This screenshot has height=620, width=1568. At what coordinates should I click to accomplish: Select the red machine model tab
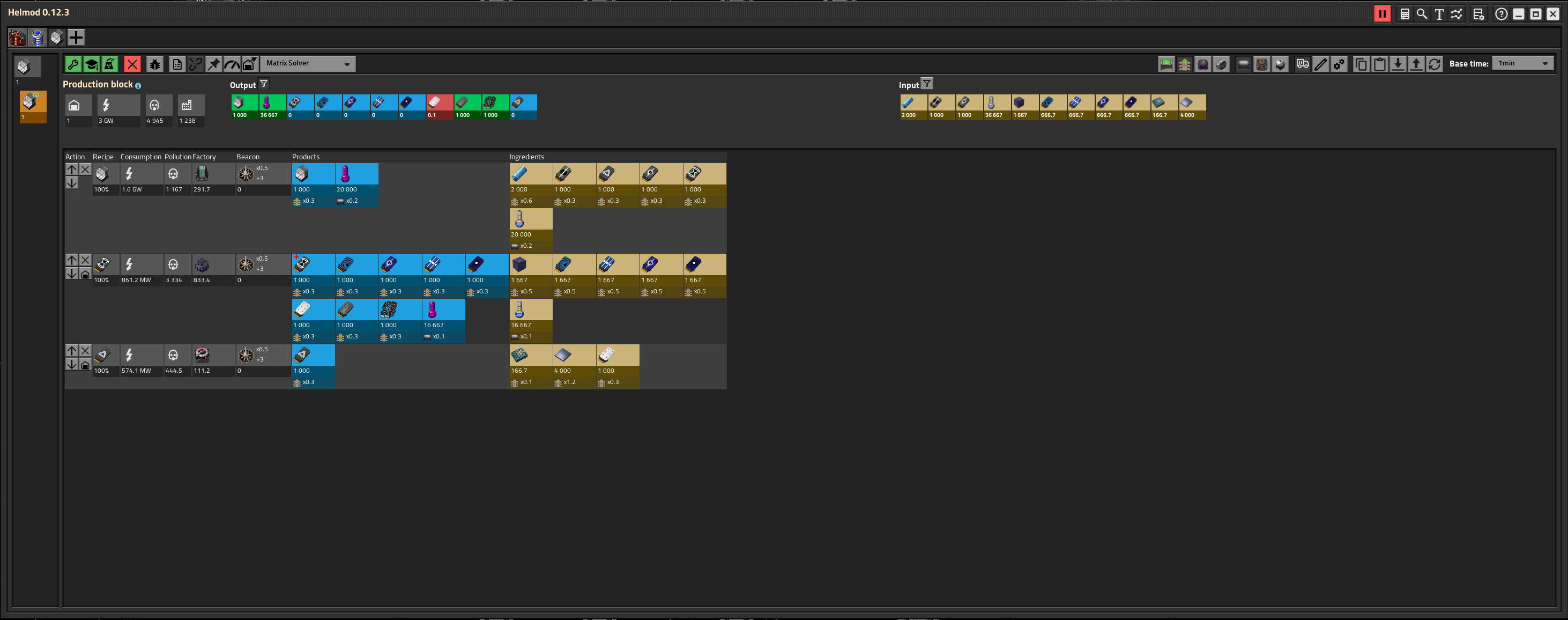click(x=17, y=37)
